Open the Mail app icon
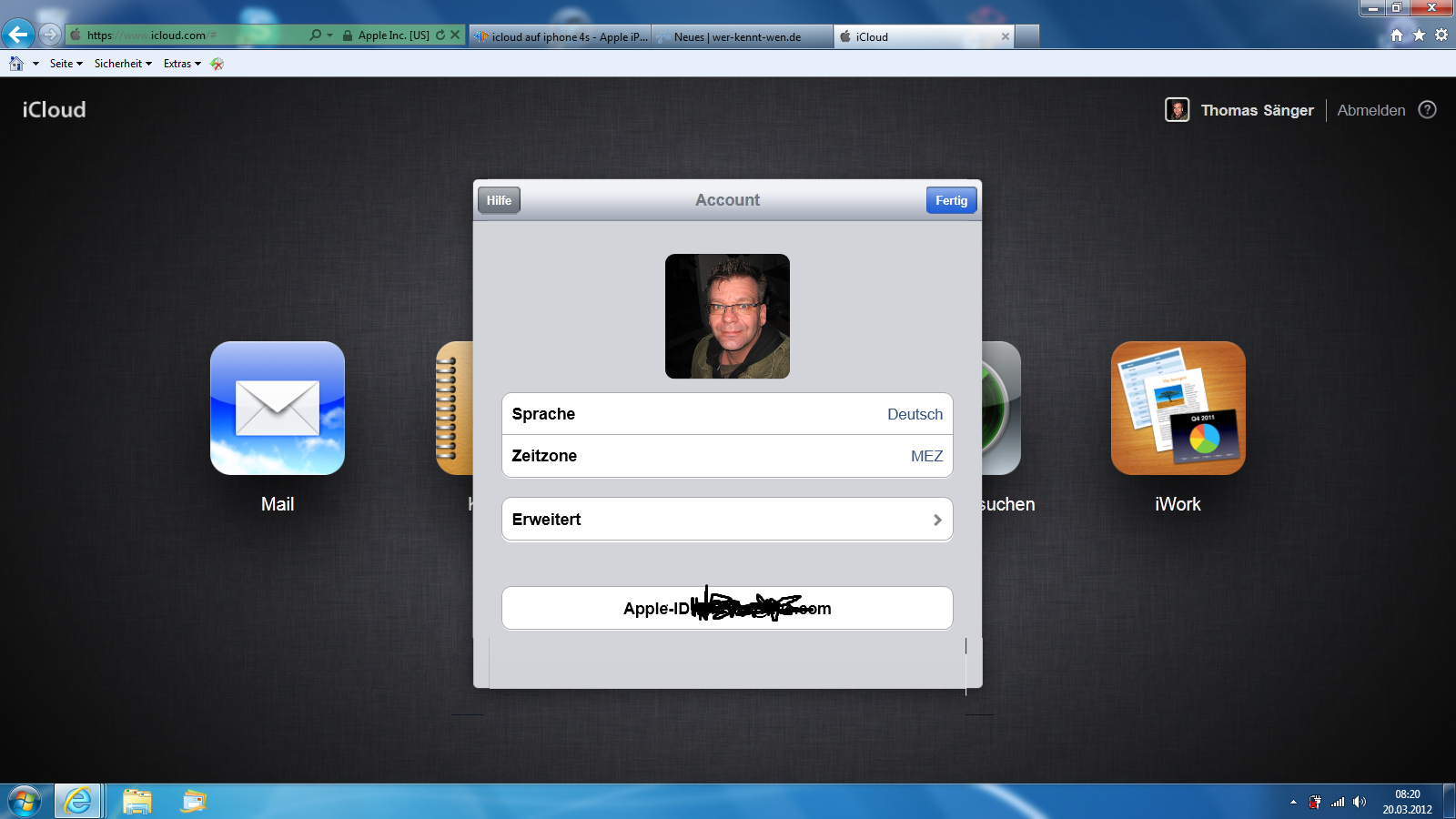1456x819 pixels. pyautogui.click(x=278, y=408)
